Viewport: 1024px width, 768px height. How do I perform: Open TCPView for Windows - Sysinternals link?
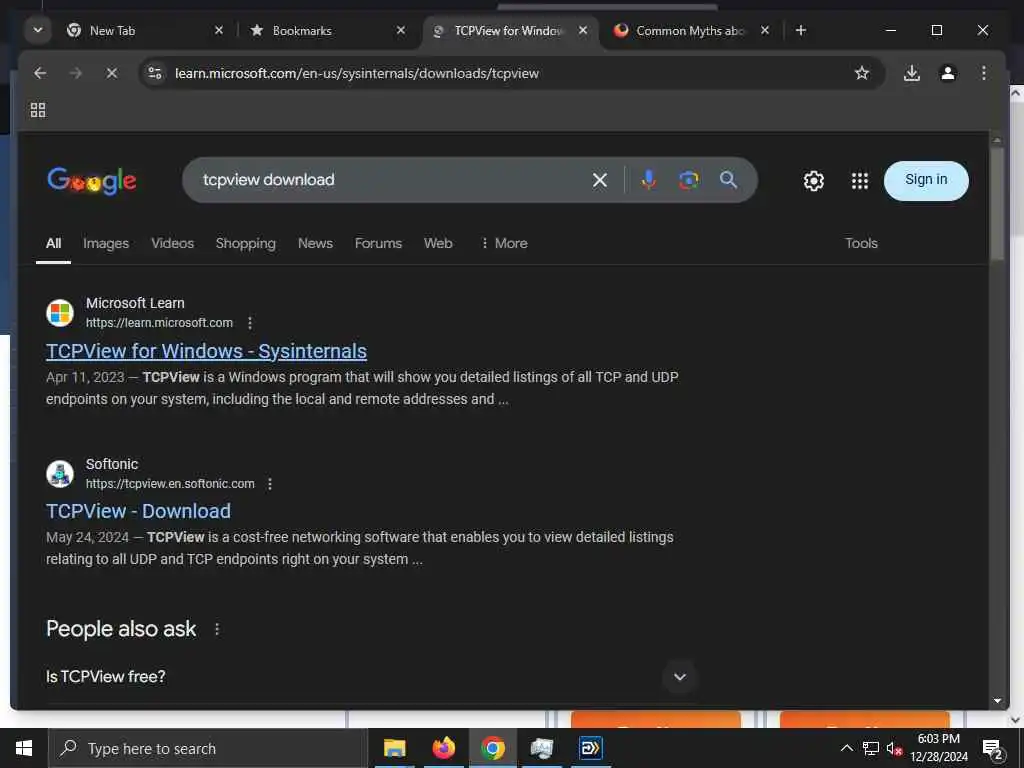click(x=206, y=351)
